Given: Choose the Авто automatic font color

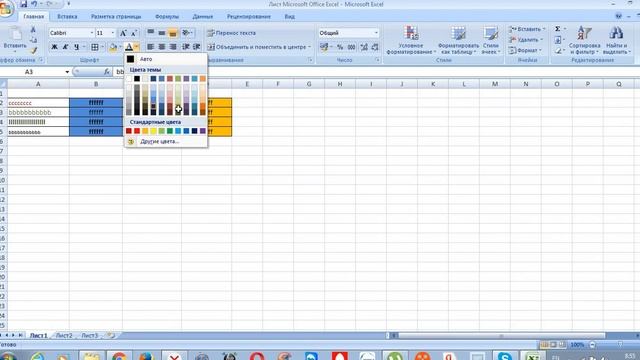Looking at the screenshot, I should [x=165, y=59].
